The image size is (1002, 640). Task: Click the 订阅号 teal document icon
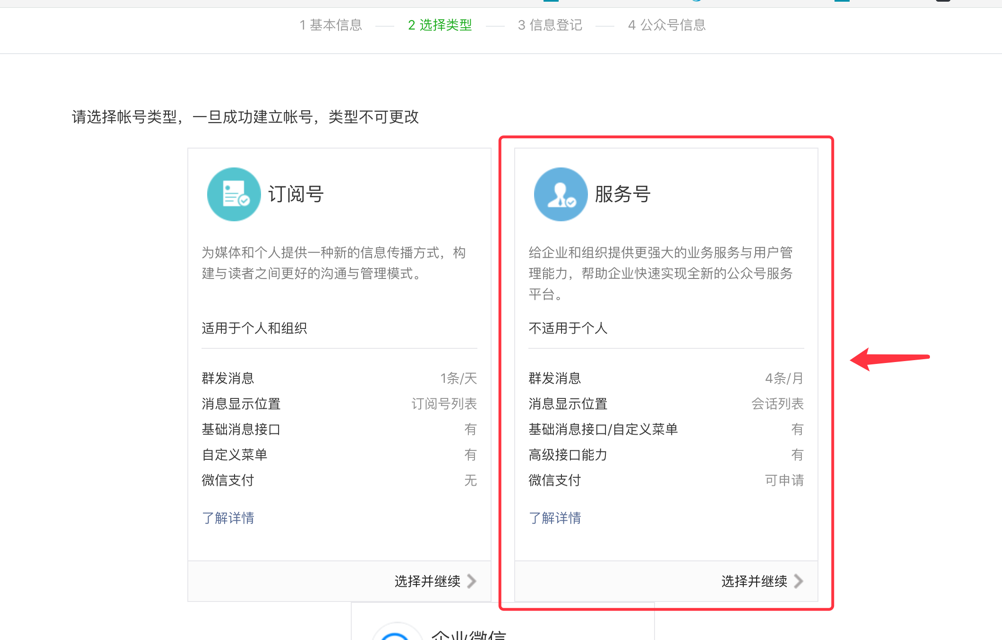click(234, 194)
